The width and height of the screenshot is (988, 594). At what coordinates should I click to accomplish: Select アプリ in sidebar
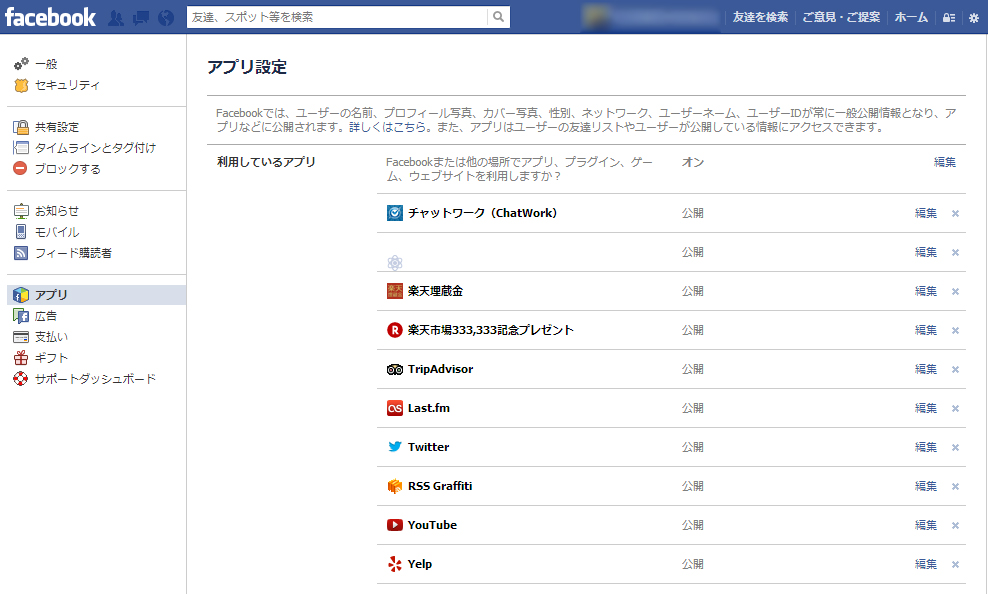click(96, 295)
